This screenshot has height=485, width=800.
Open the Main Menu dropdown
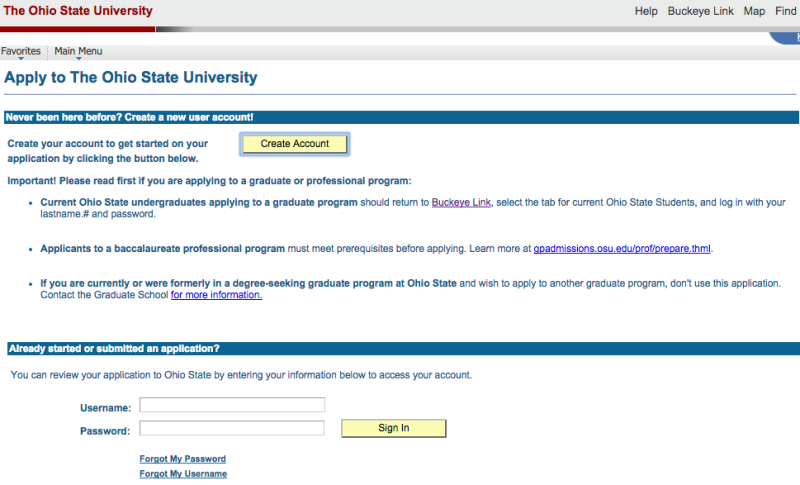tap(78, 52)
